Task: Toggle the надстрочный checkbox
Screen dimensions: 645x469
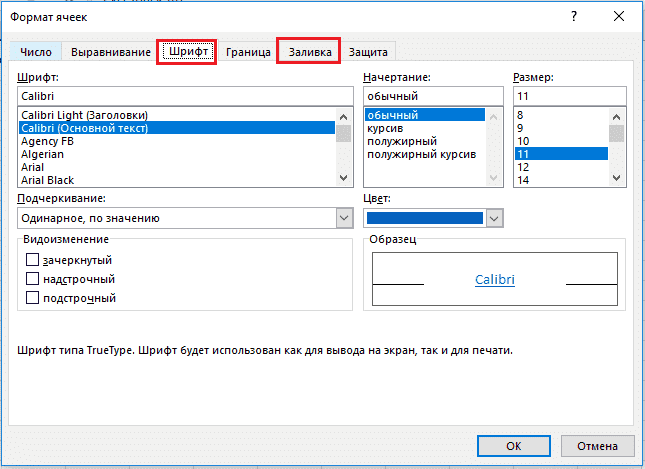Action: pyautogui.click(x=33, y=279)
